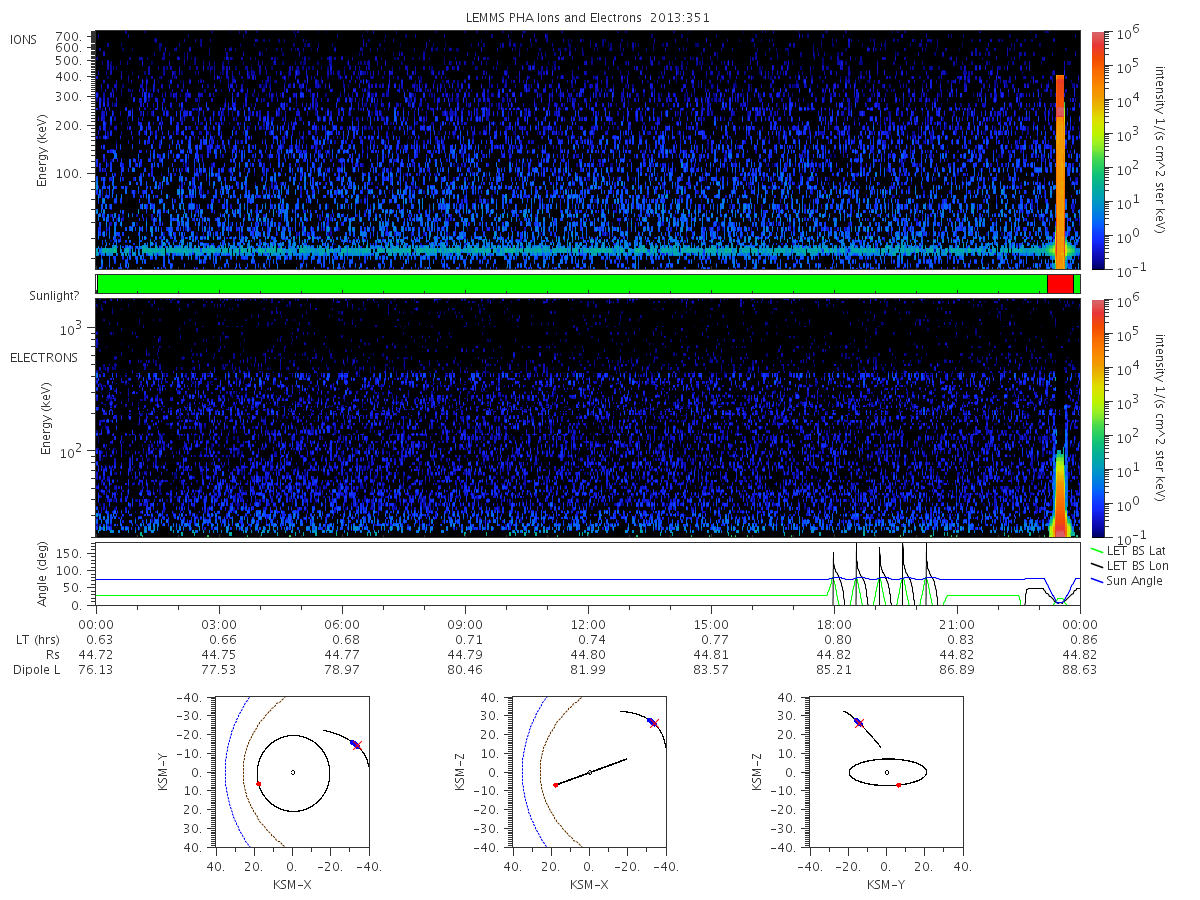Click the orange ion intensity spike

tap(1060, 170)
